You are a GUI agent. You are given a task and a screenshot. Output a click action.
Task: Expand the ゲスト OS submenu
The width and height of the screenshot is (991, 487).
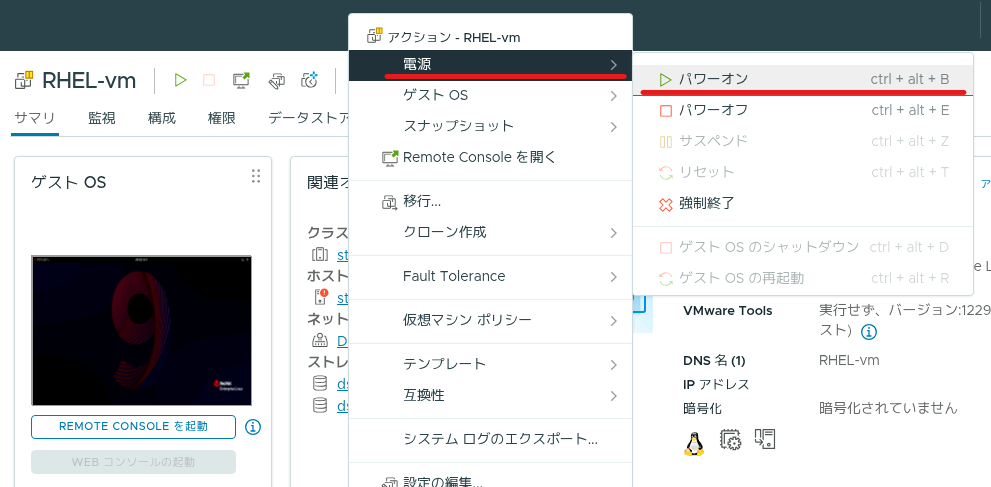490,96
